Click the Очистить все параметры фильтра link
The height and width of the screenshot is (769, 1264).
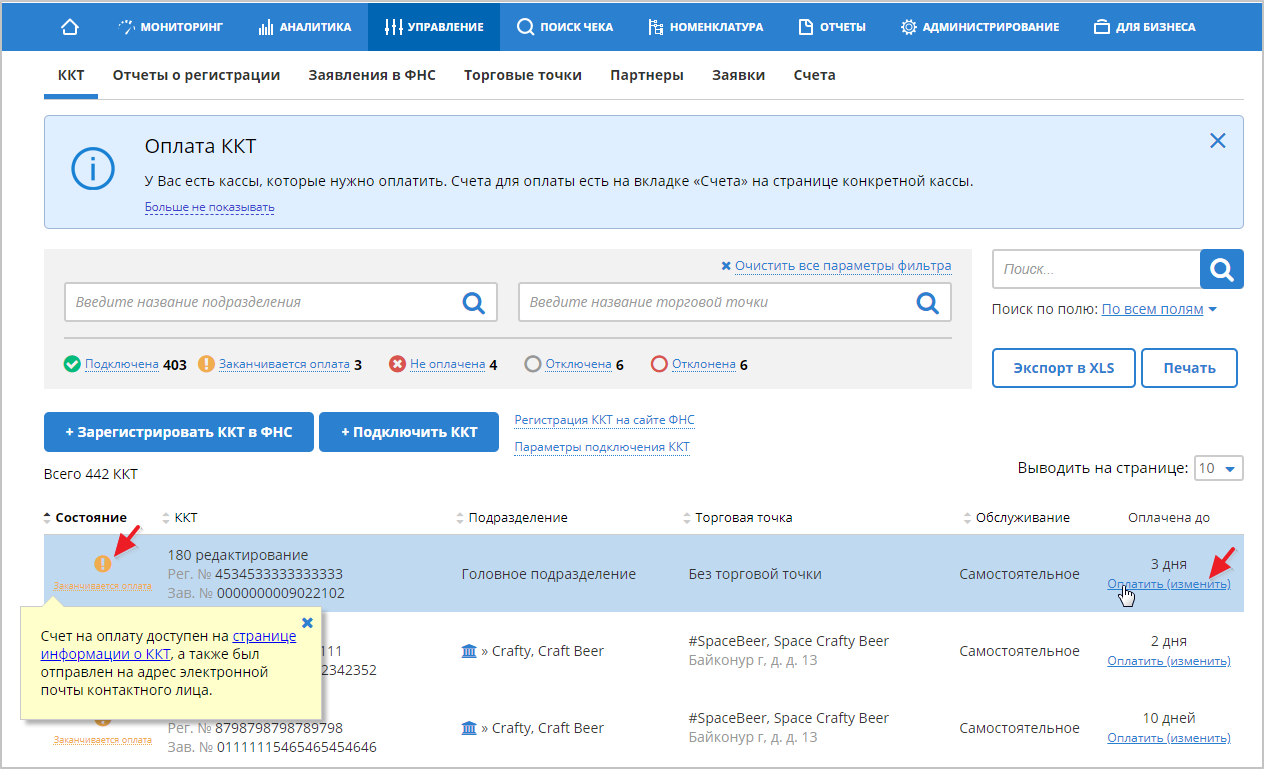[x=842, y=266]
